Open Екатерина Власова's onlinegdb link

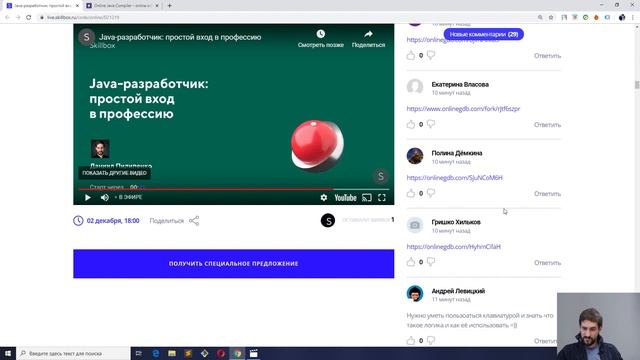463,109
